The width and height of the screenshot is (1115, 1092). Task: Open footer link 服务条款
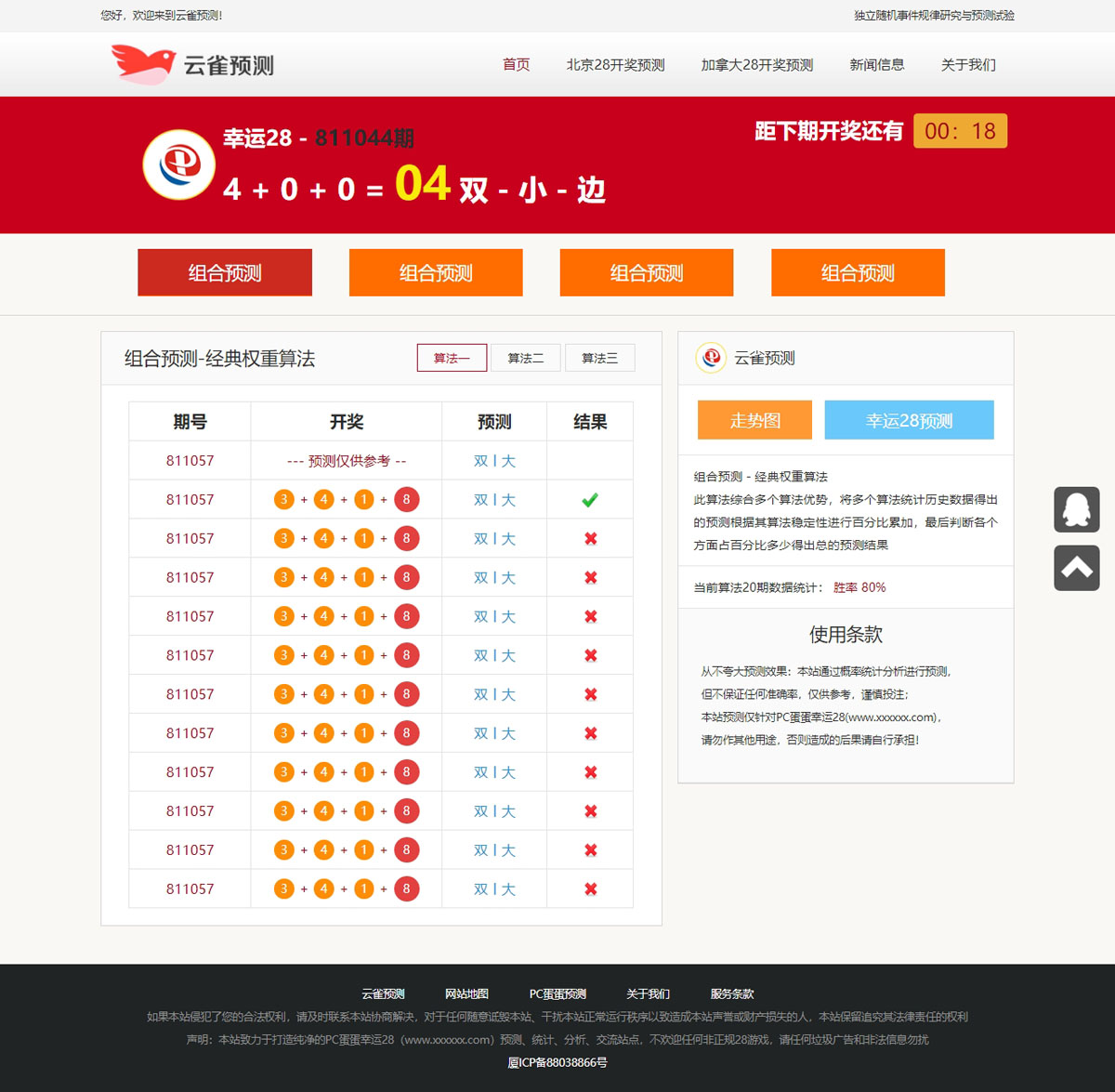click(732, 993)
